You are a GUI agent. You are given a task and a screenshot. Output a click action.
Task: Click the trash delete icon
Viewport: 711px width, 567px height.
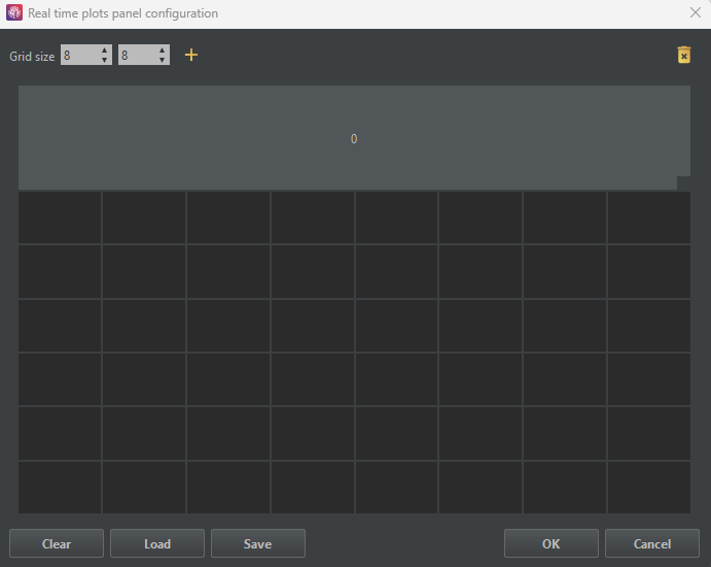point(684,55)
